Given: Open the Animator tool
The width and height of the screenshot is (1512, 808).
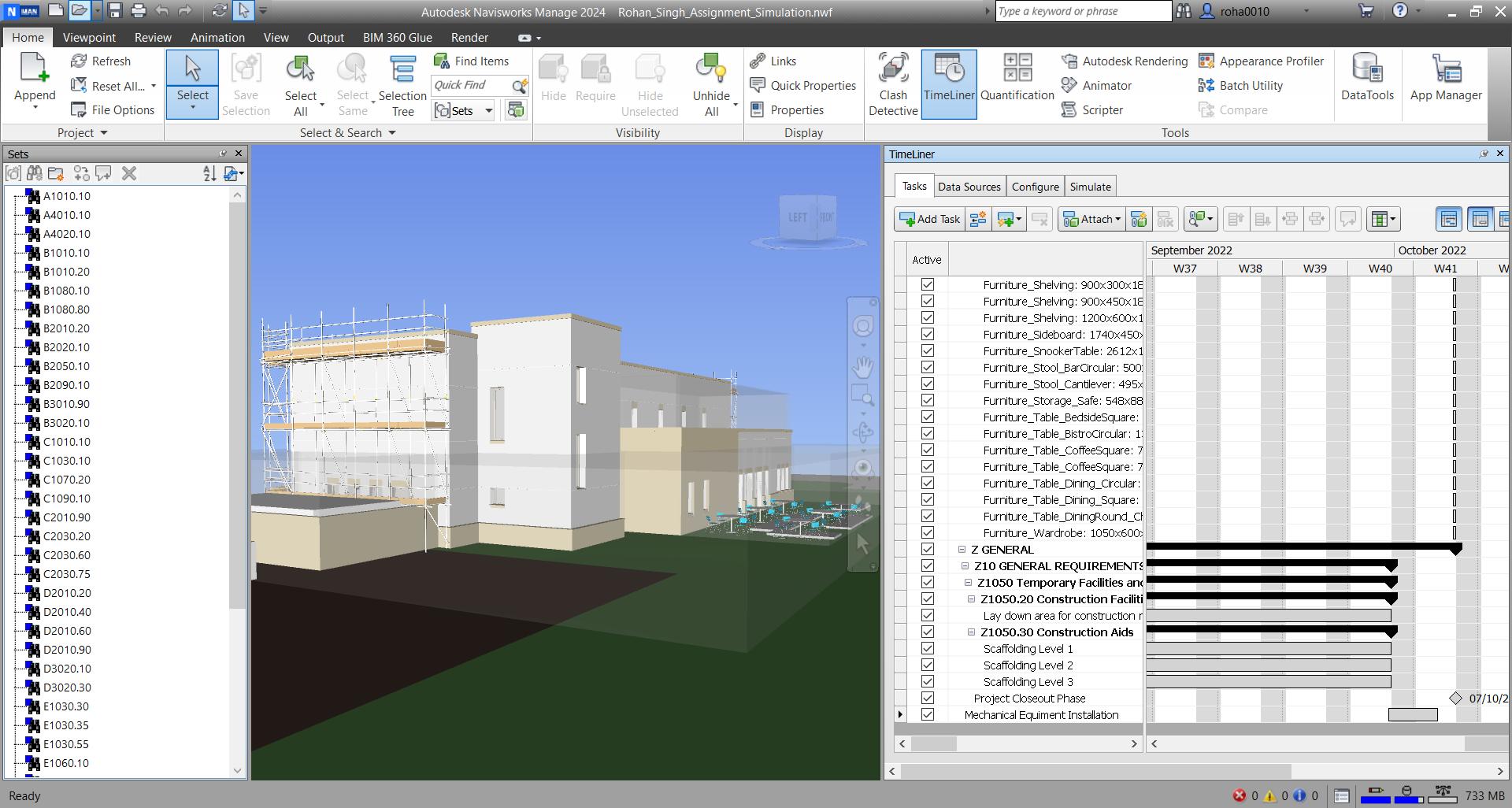Looking at the screenshot, I should [1096, 86].
